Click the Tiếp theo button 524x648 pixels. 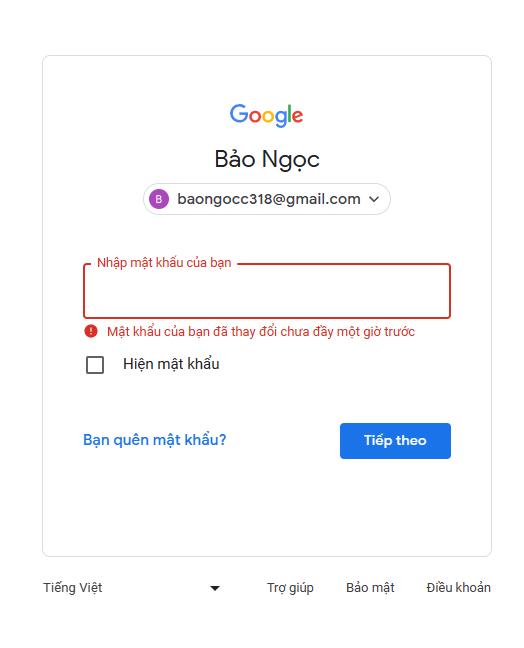395,441
